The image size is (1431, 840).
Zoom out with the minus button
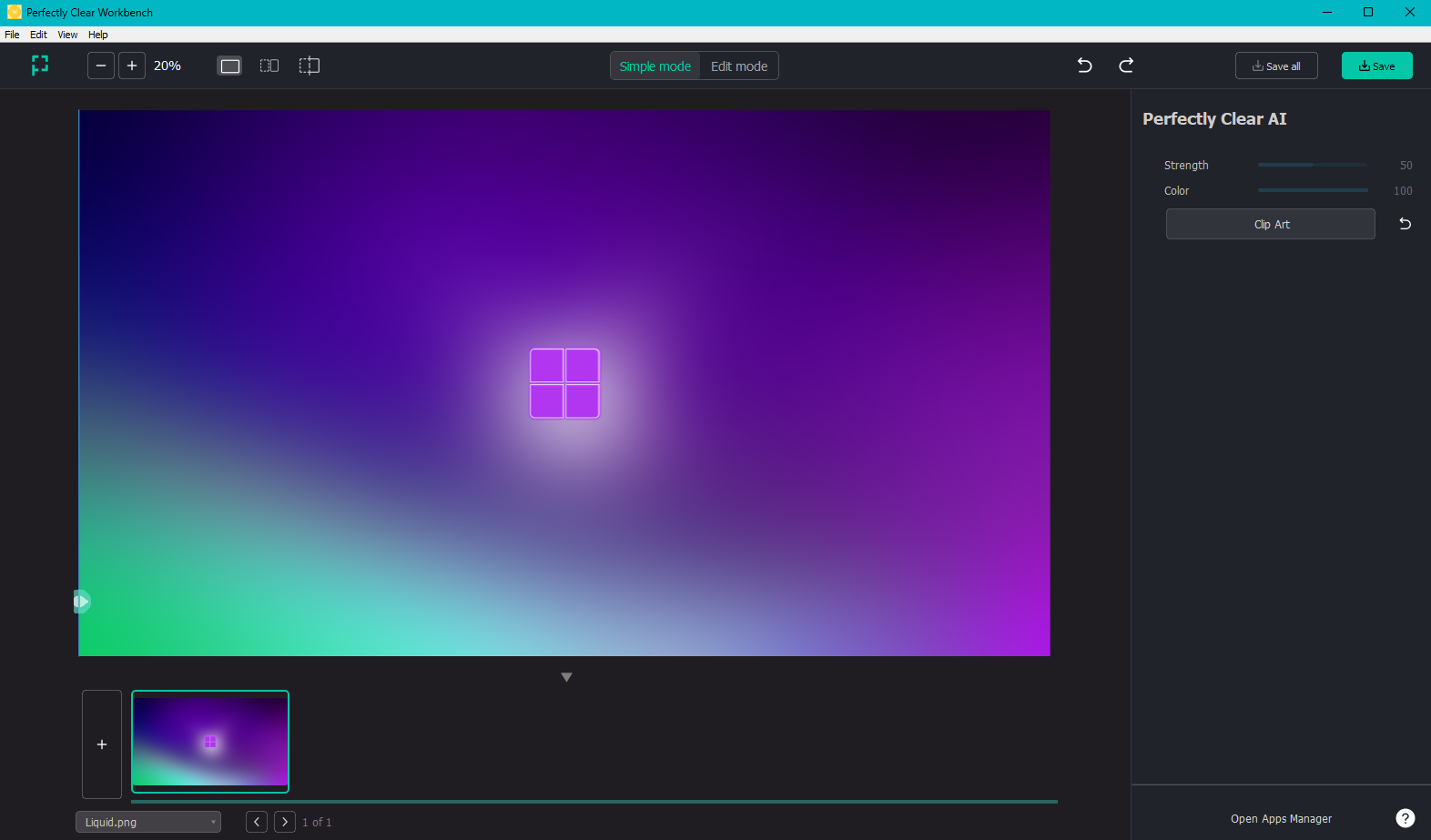pyautogui.click(x=101, y=66)
